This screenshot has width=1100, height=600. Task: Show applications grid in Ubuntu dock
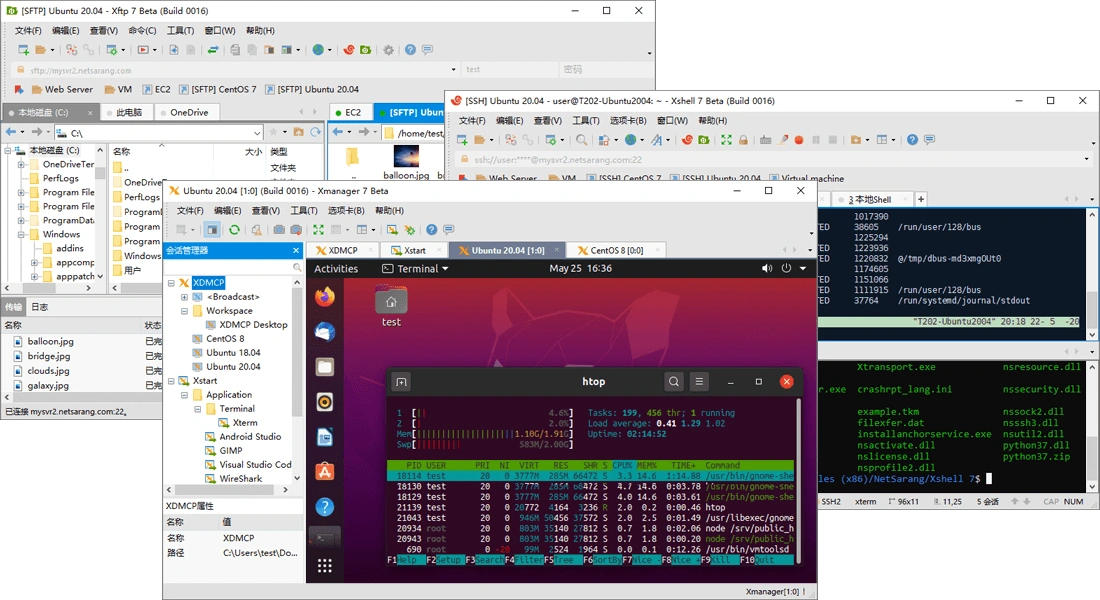(x=324, y=566)
